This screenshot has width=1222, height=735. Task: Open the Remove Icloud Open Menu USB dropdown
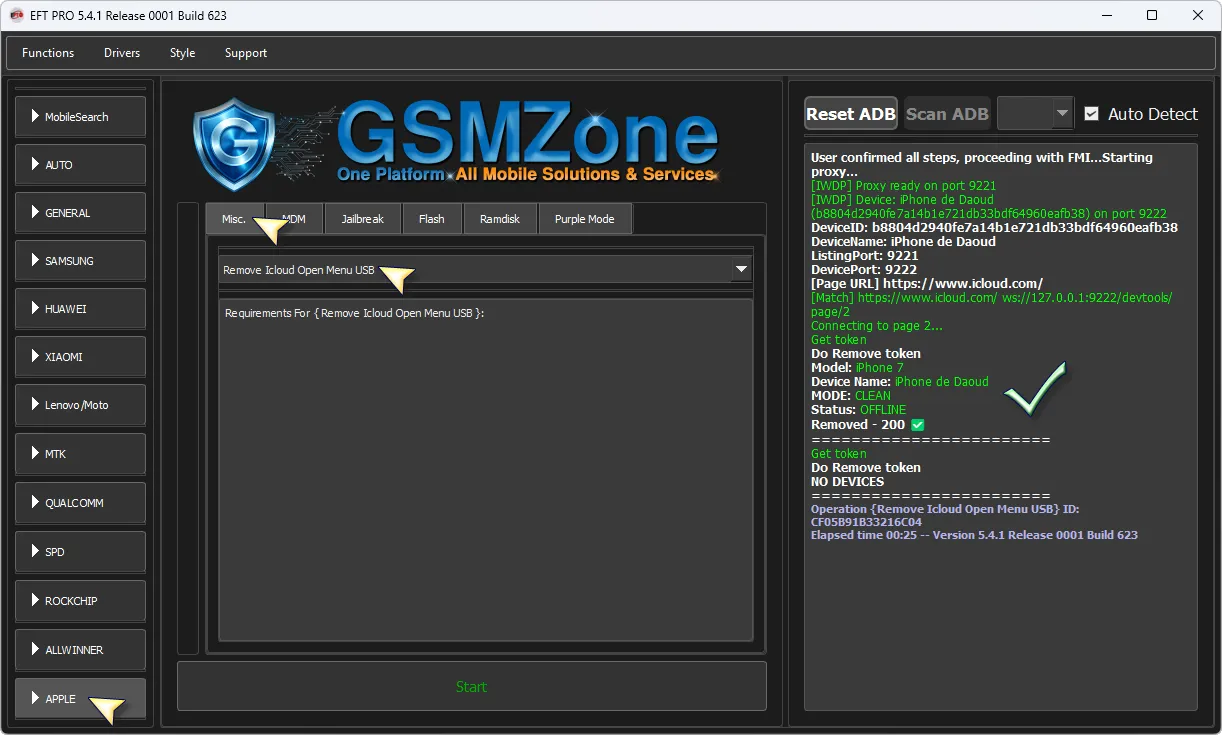[741, 270]
